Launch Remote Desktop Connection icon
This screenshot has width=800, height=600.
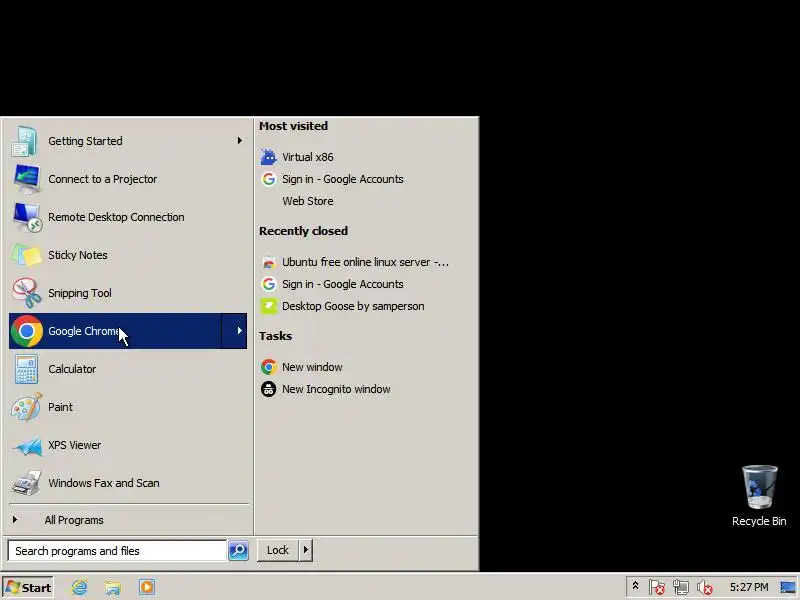tap(27, 217)
